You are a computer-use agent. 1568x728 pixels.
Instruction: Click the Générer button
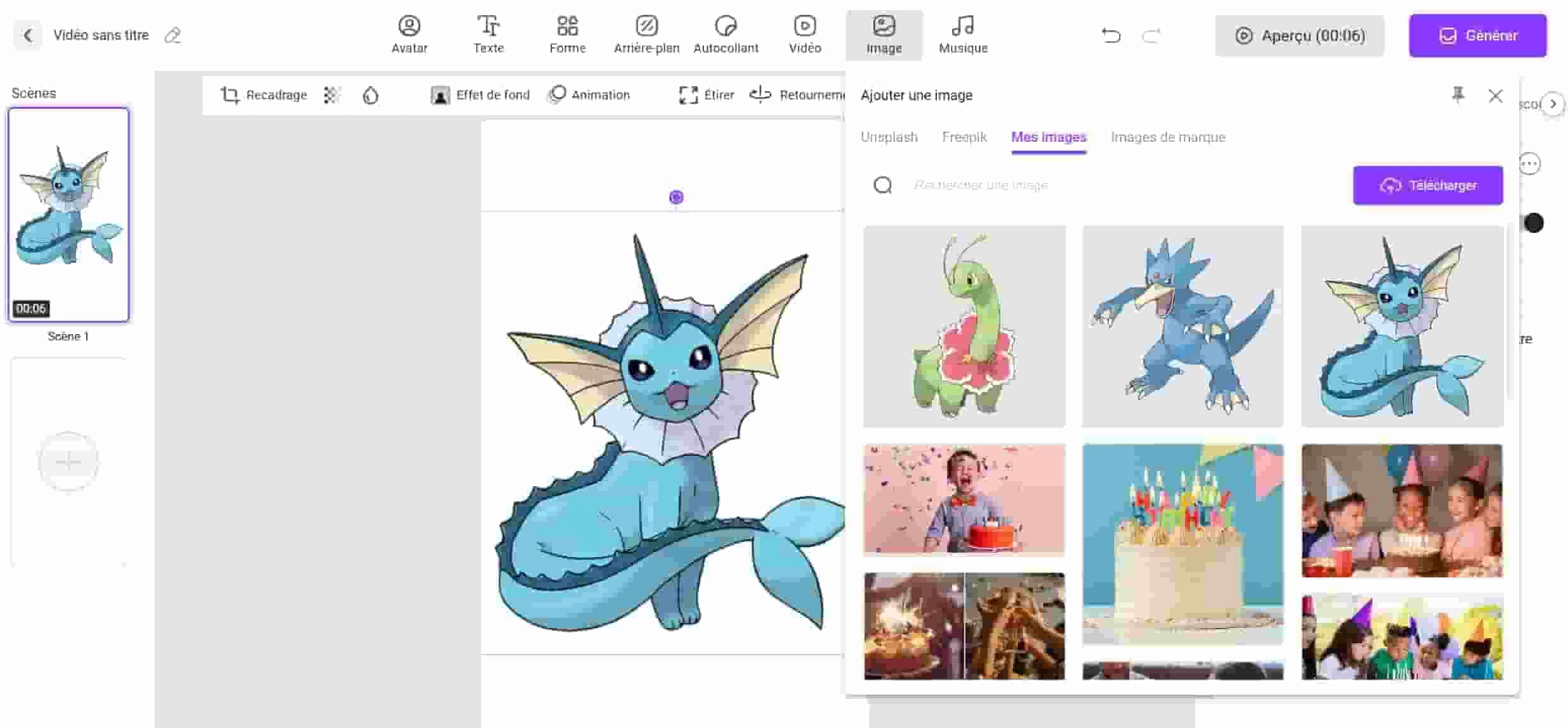click(x=1477, y=35)
